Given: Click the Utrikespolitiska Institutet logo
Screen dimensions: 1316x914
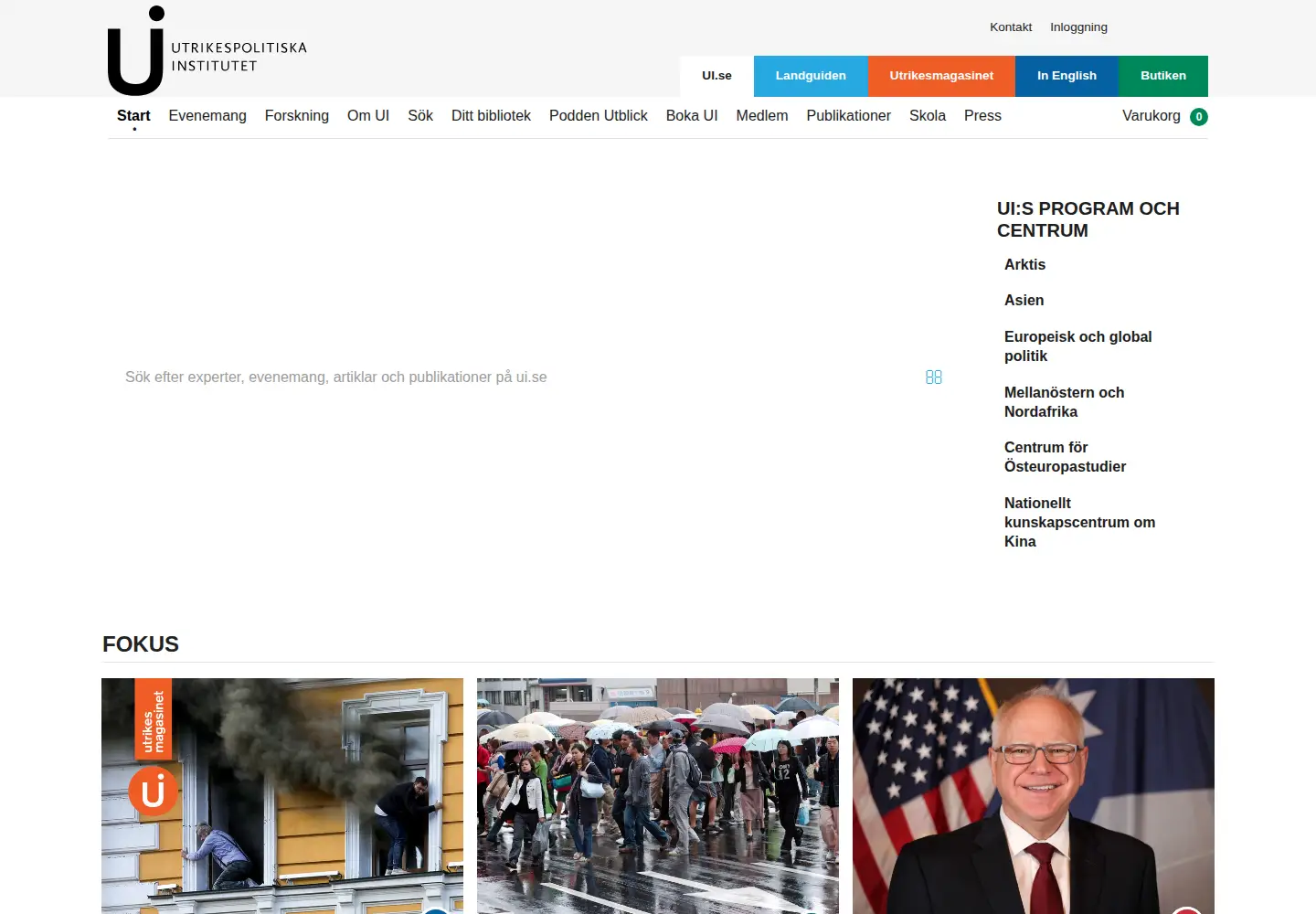Looking at the screenshot, I should point(207,51).
